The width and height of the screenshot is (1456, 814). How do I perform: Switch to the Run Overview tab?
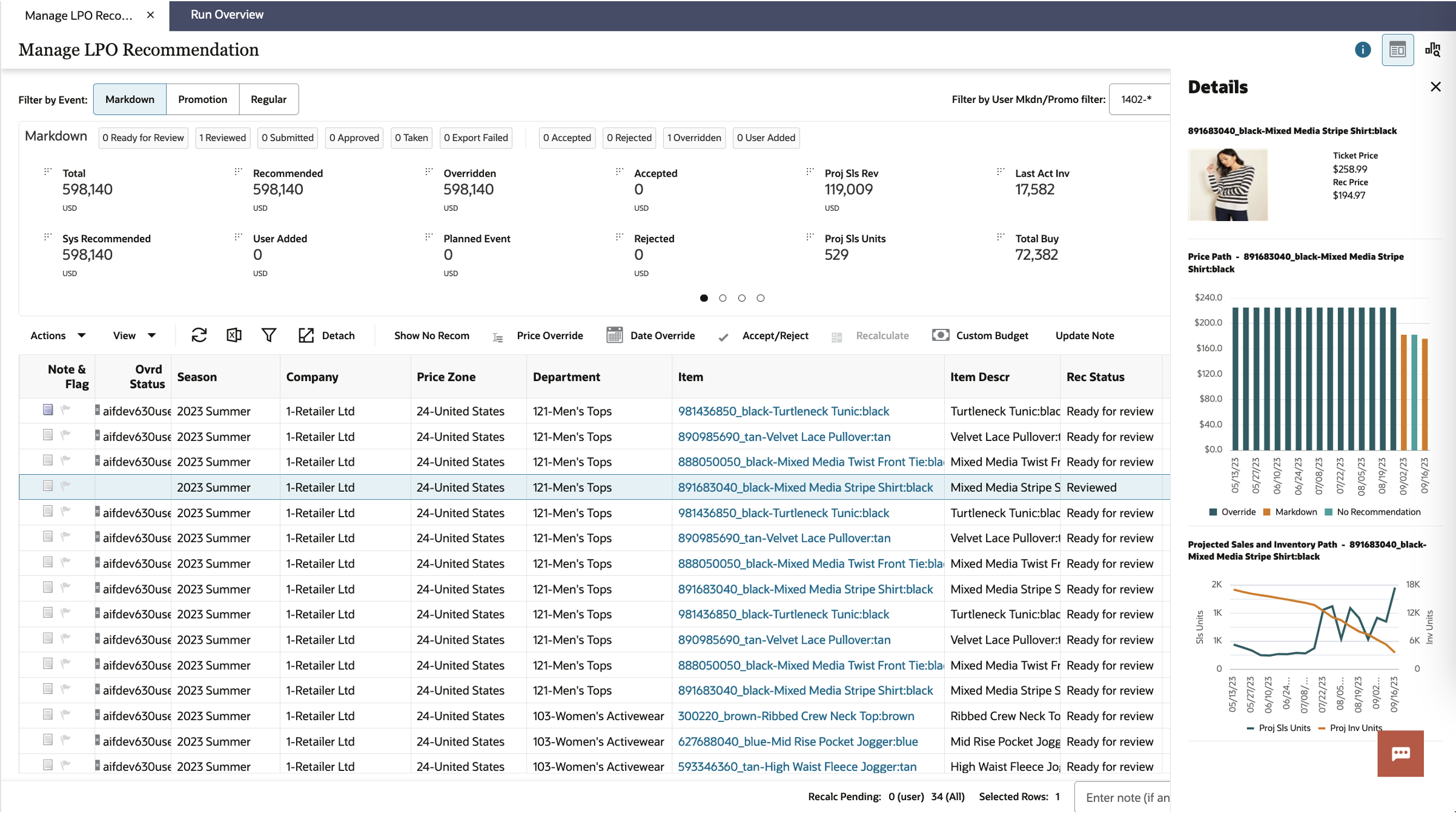[x=227, y=15]
